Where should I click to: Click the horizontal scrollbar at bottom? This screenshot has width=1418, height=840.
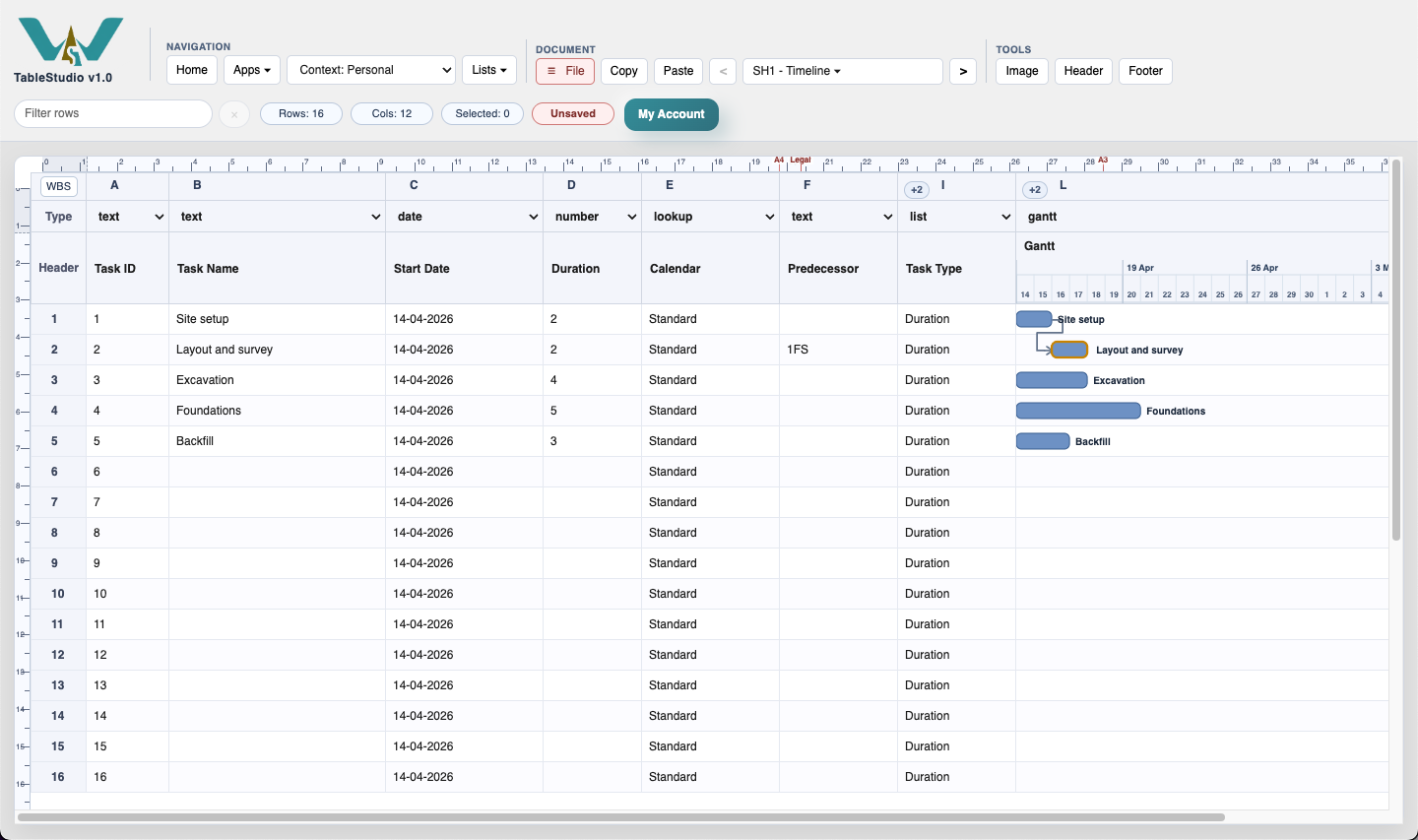point(621,817)
